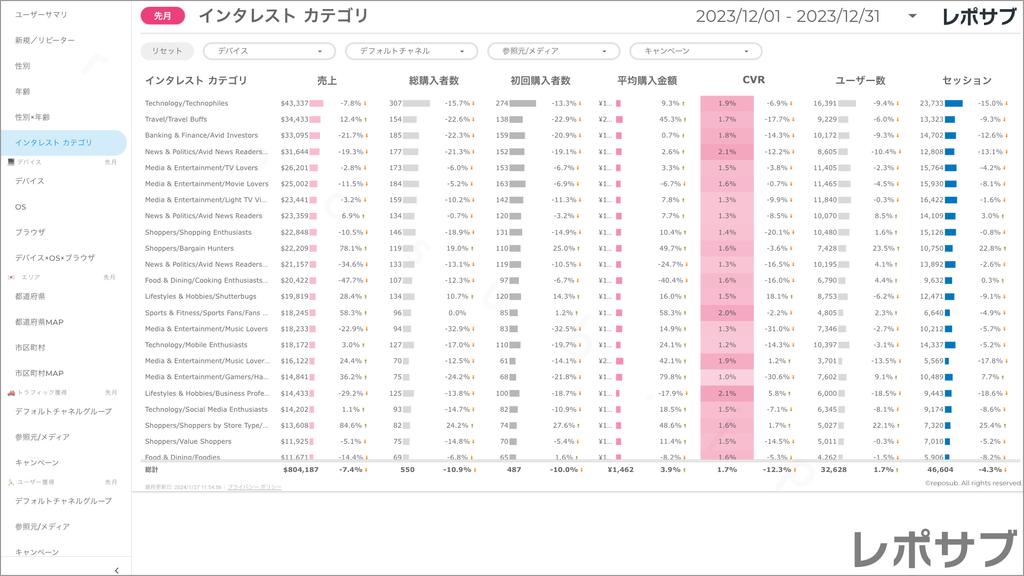Image resolution: width=1024 pixels, height=576 pixels.
Task: Open the デバイス filter dropdown
Action: click(270, 51)
